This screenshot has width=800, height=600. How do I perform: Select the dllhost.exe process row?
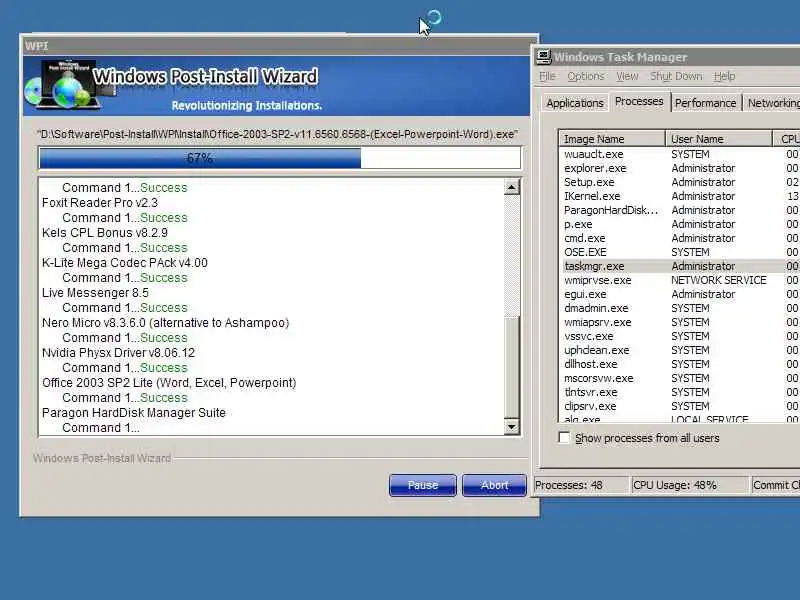click(x=679, y=364)
